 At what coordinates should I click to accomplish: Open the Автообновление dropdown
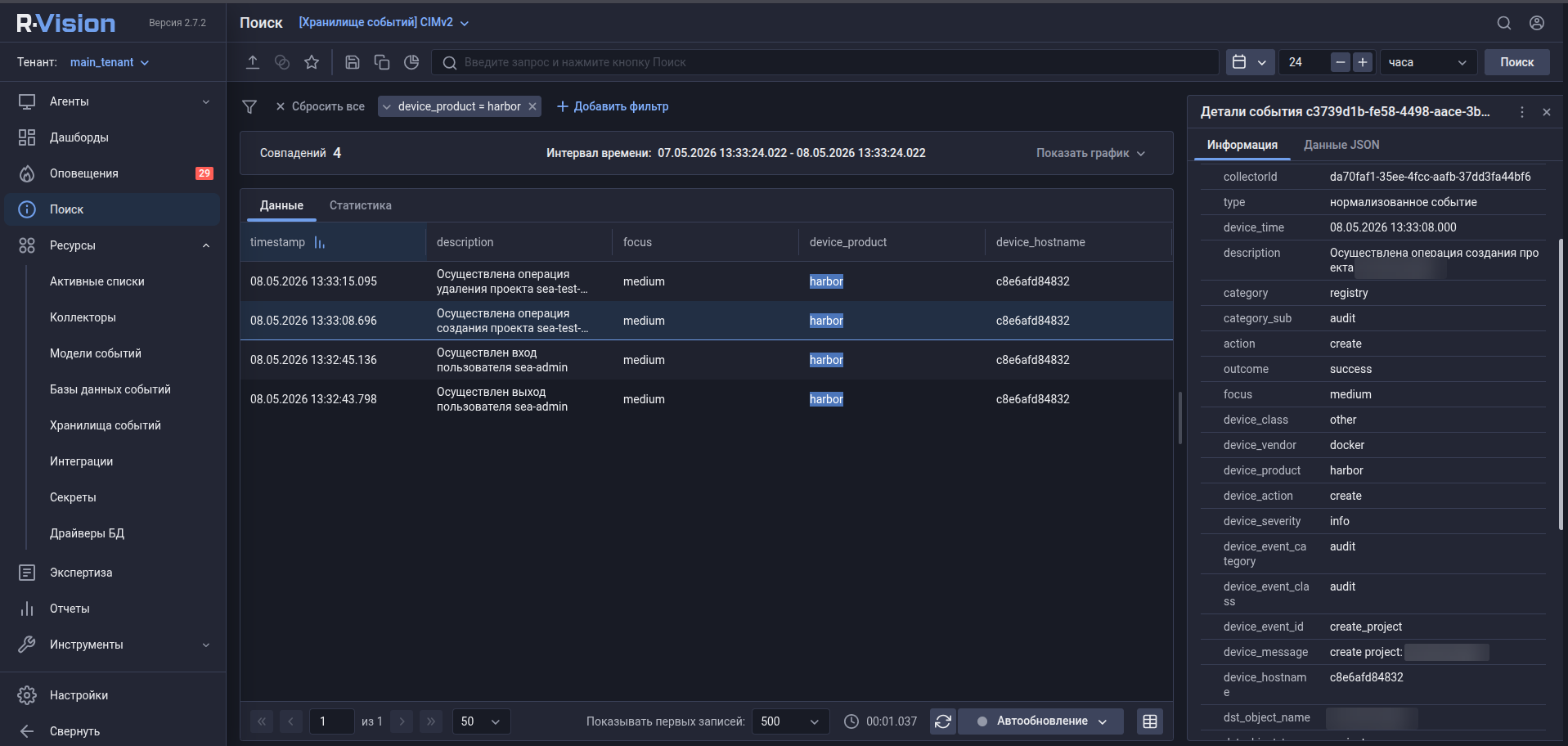[1040, 721]
